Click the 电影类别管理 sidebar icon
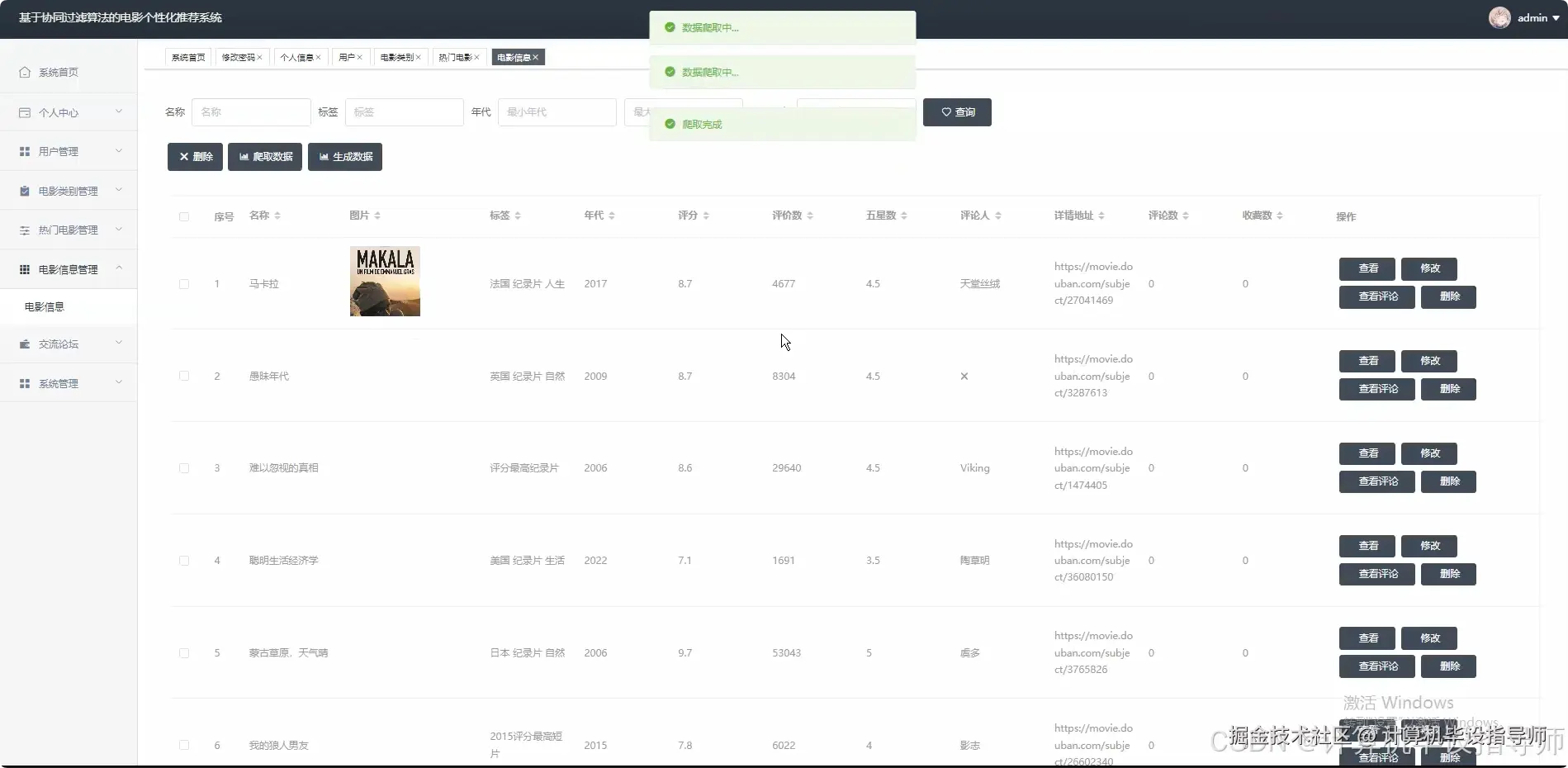This screenshot has width=1568, height=768. pyautogui.click(x=25, y=191)
